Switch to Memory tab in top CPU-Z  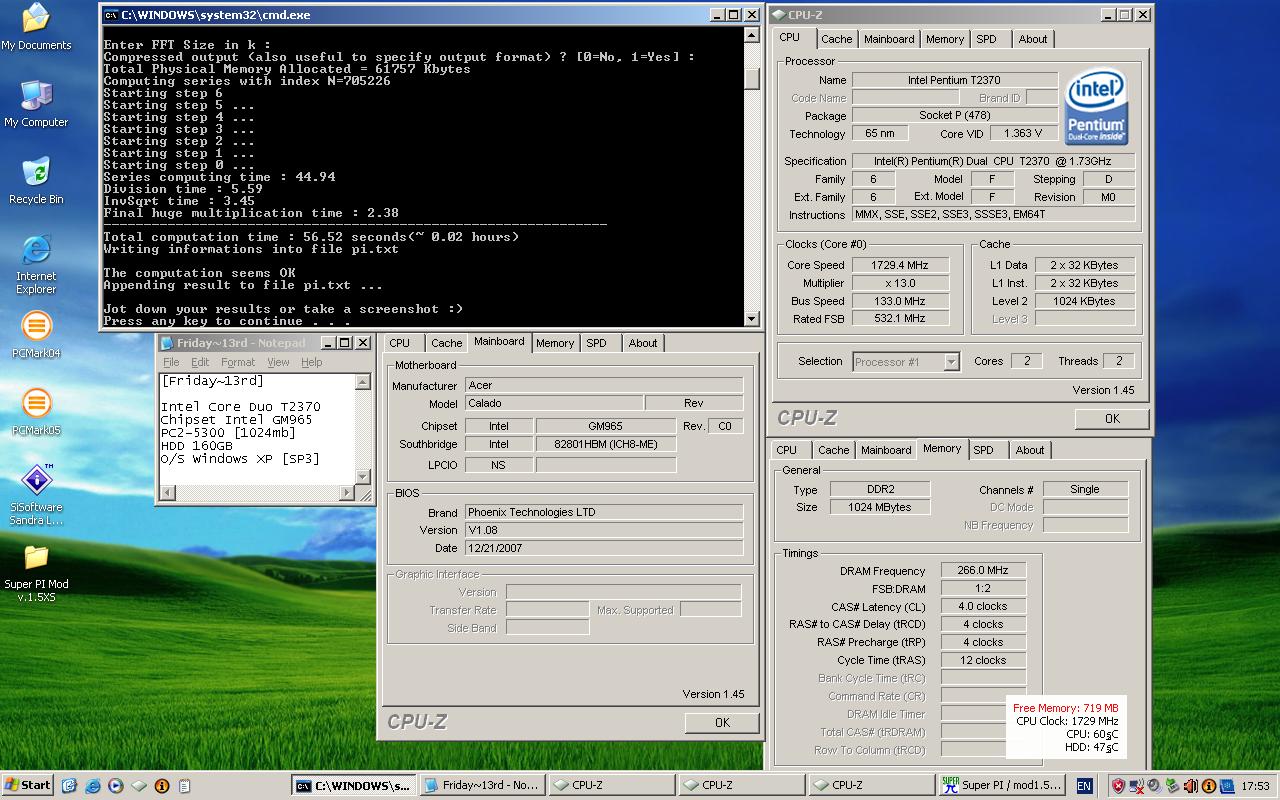pyautogui.click(x=945, y=39)
